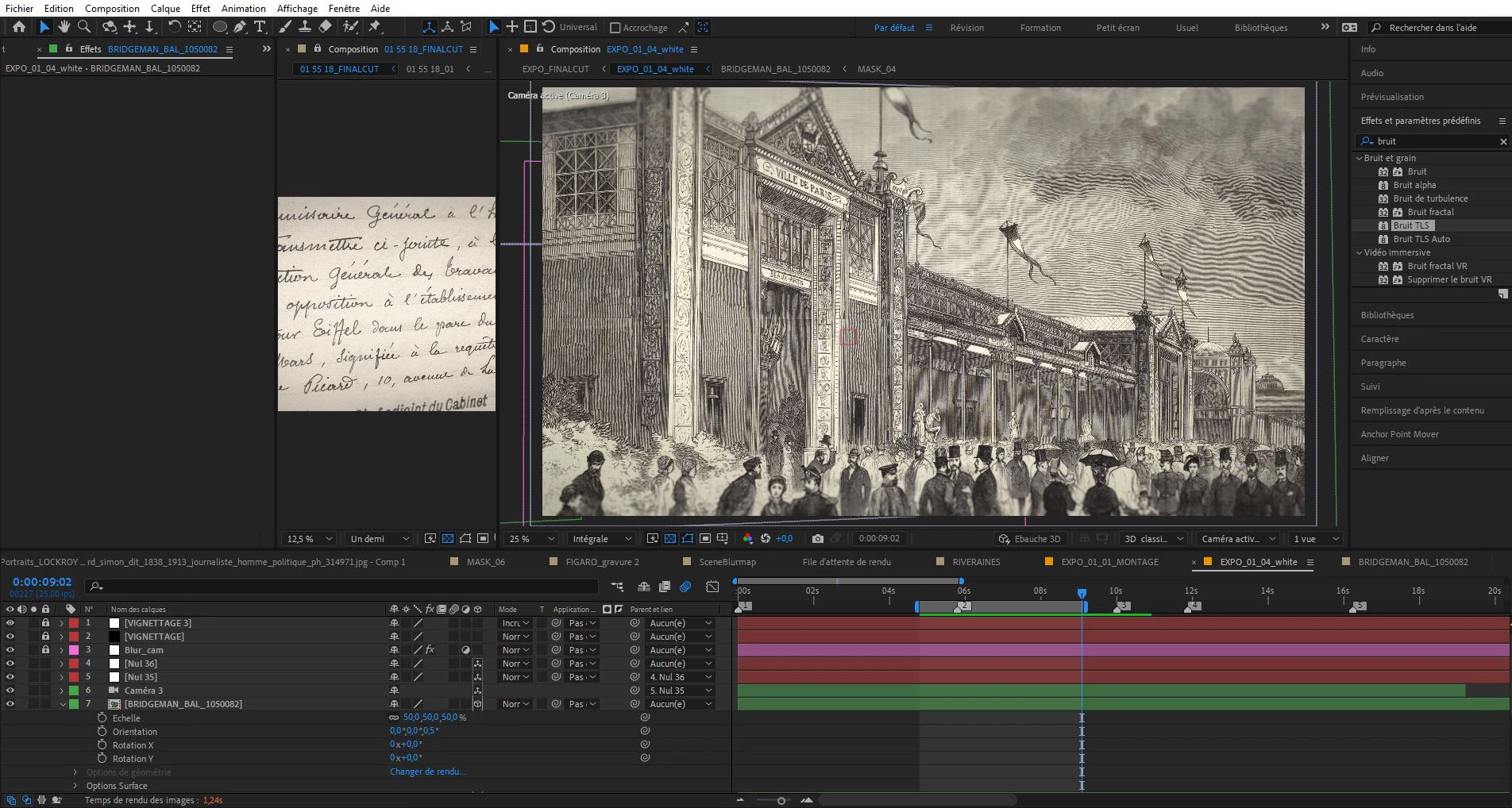Viewport: 1512px width, 808px height.
Task: Switch to the Formation workspace
Action: [x=1040, y=28]
